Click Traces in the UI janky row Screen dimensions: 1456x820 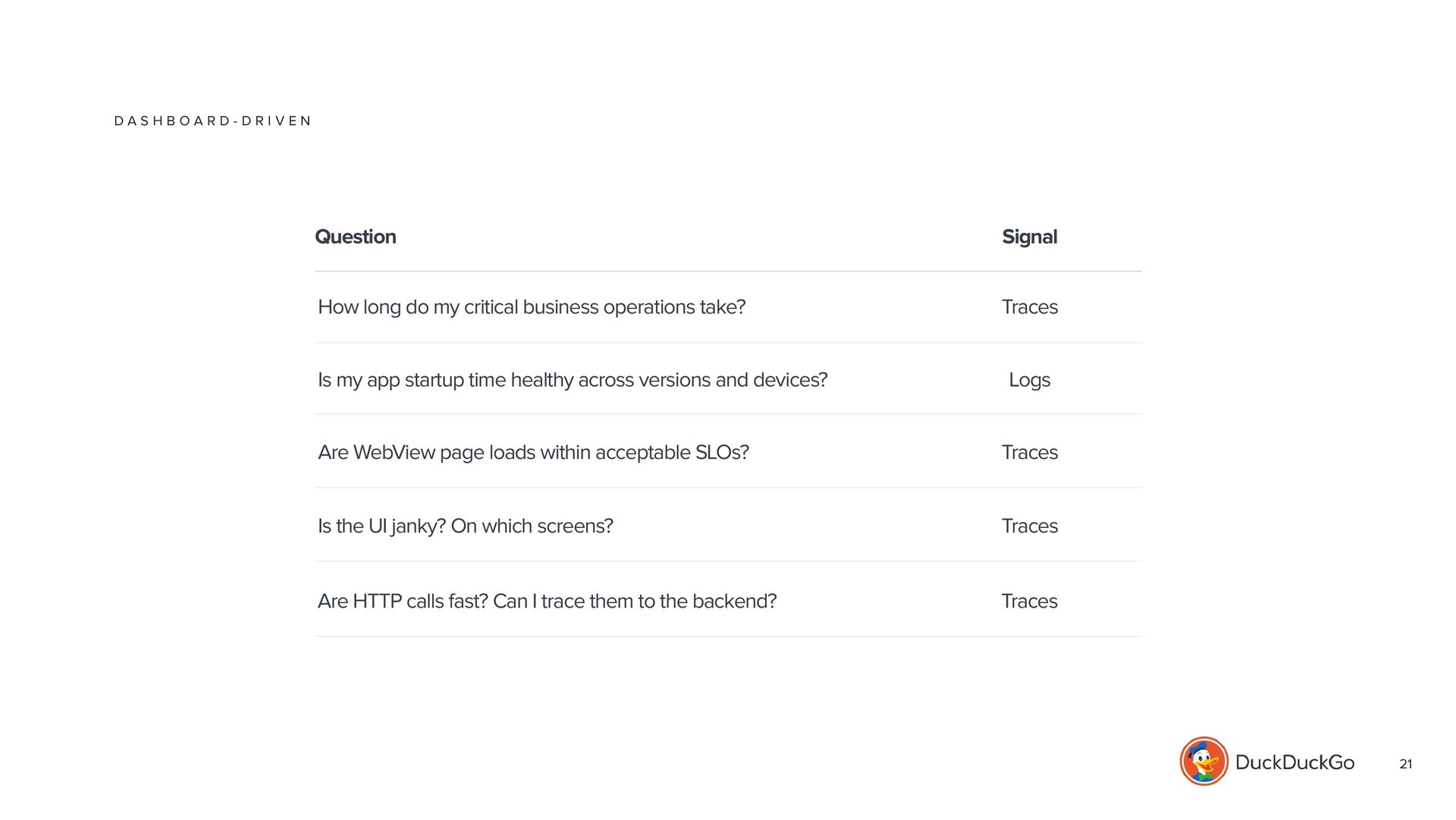[x=1029, y=526]
